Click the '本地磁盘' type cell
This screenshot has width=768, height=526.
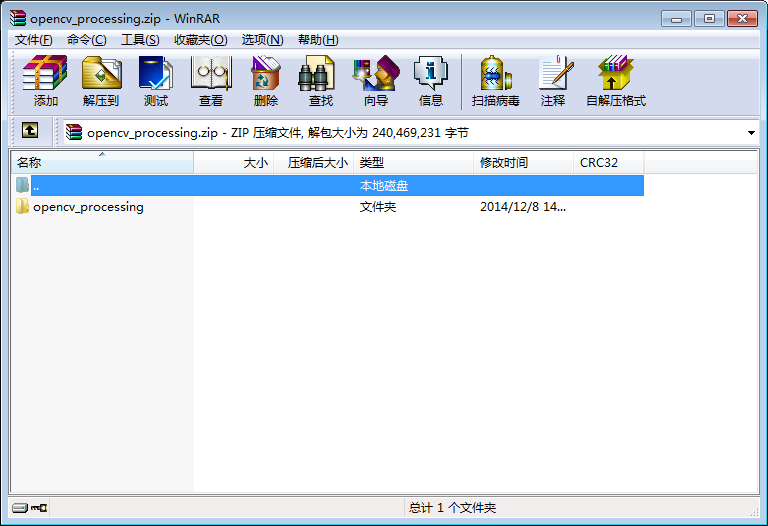(384, 186)
